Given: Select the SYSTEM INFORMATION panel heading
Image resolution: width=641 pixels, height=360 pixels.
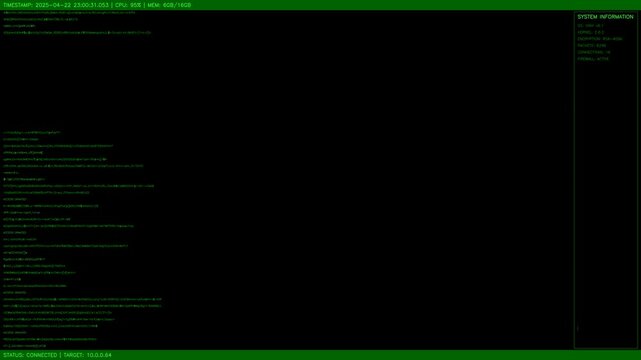Looking at the screenshot, I should tap(605, 17).
